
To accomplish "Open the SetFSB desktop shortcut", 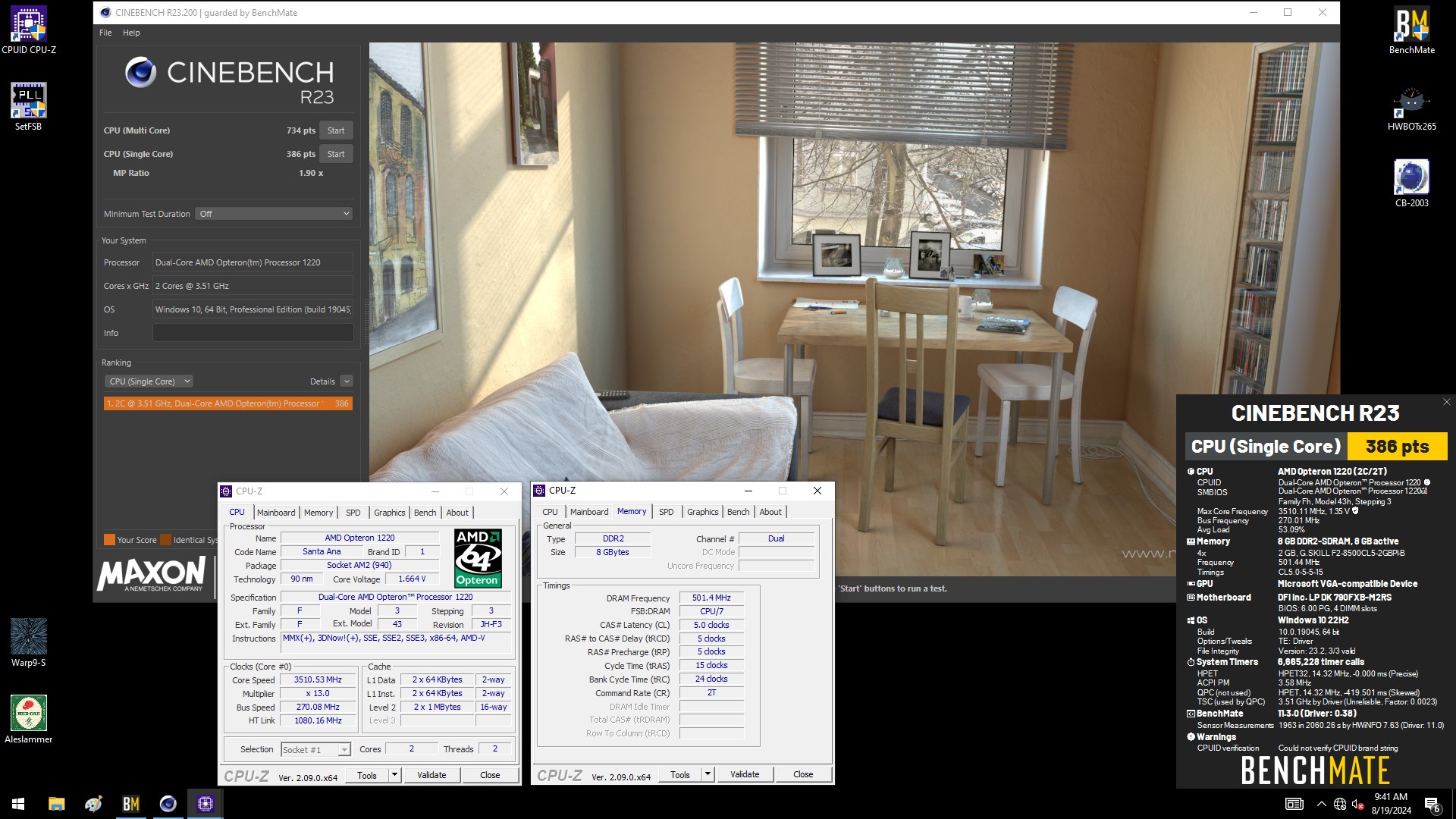I will click(29, 107).
